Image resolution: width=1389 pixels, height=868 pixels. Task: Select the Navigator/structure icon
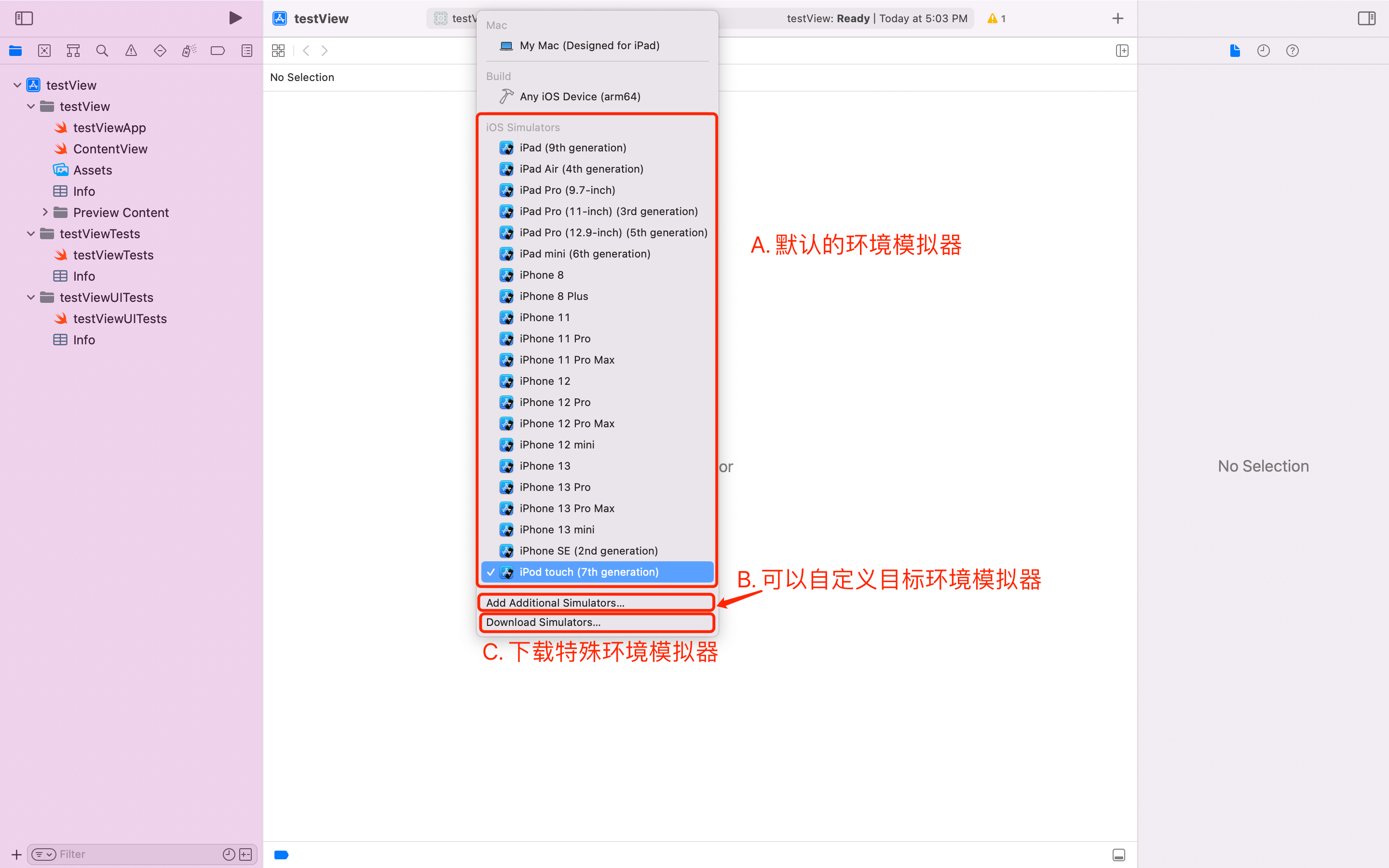(x=73, y=50)
